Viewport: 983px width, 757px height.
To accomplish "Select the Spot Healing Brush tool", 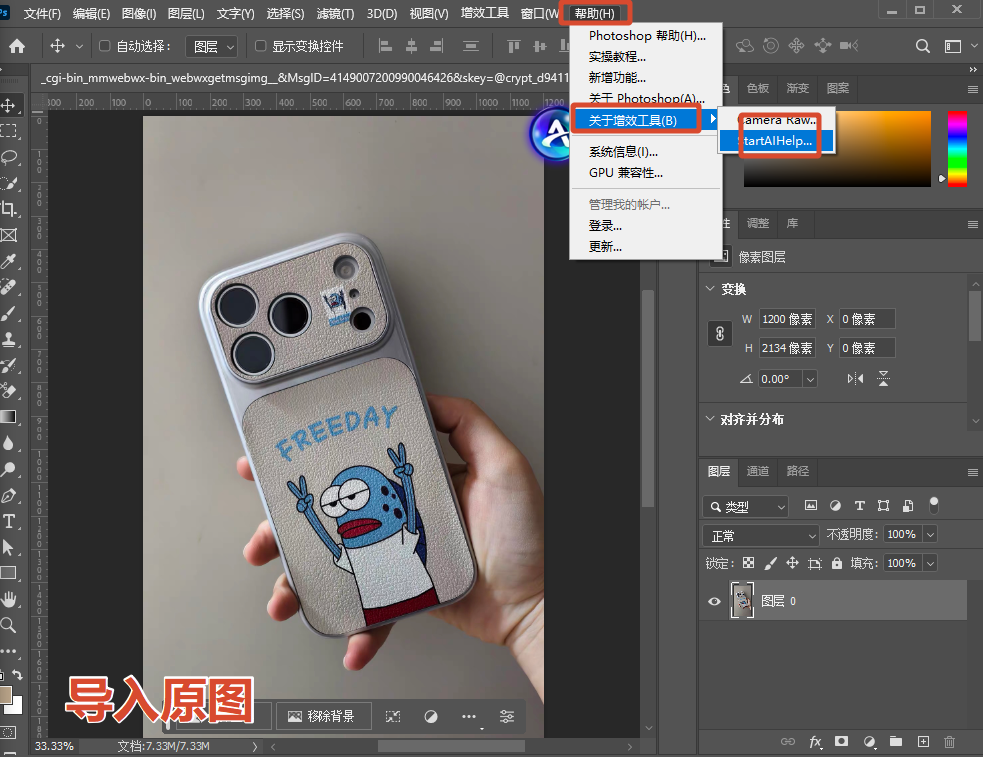I will coord(9,287).
